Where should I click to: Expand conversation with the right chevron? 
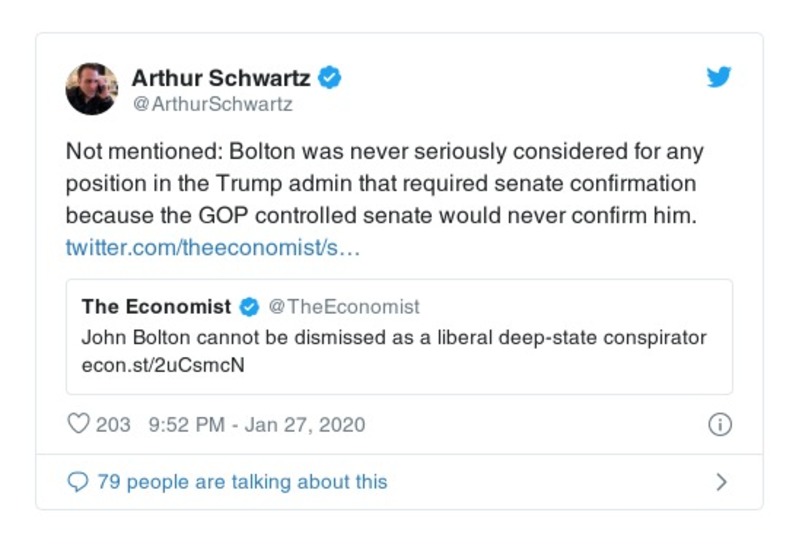(x=721, y=482)
